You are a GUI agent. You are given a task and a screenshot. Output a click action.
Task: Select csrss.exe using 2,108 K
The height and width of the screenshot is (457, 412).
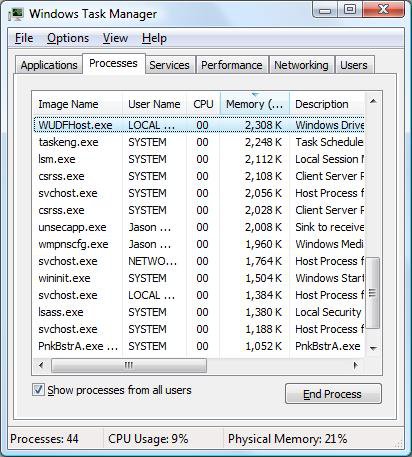pyautogui.click(x=199, y=176)
